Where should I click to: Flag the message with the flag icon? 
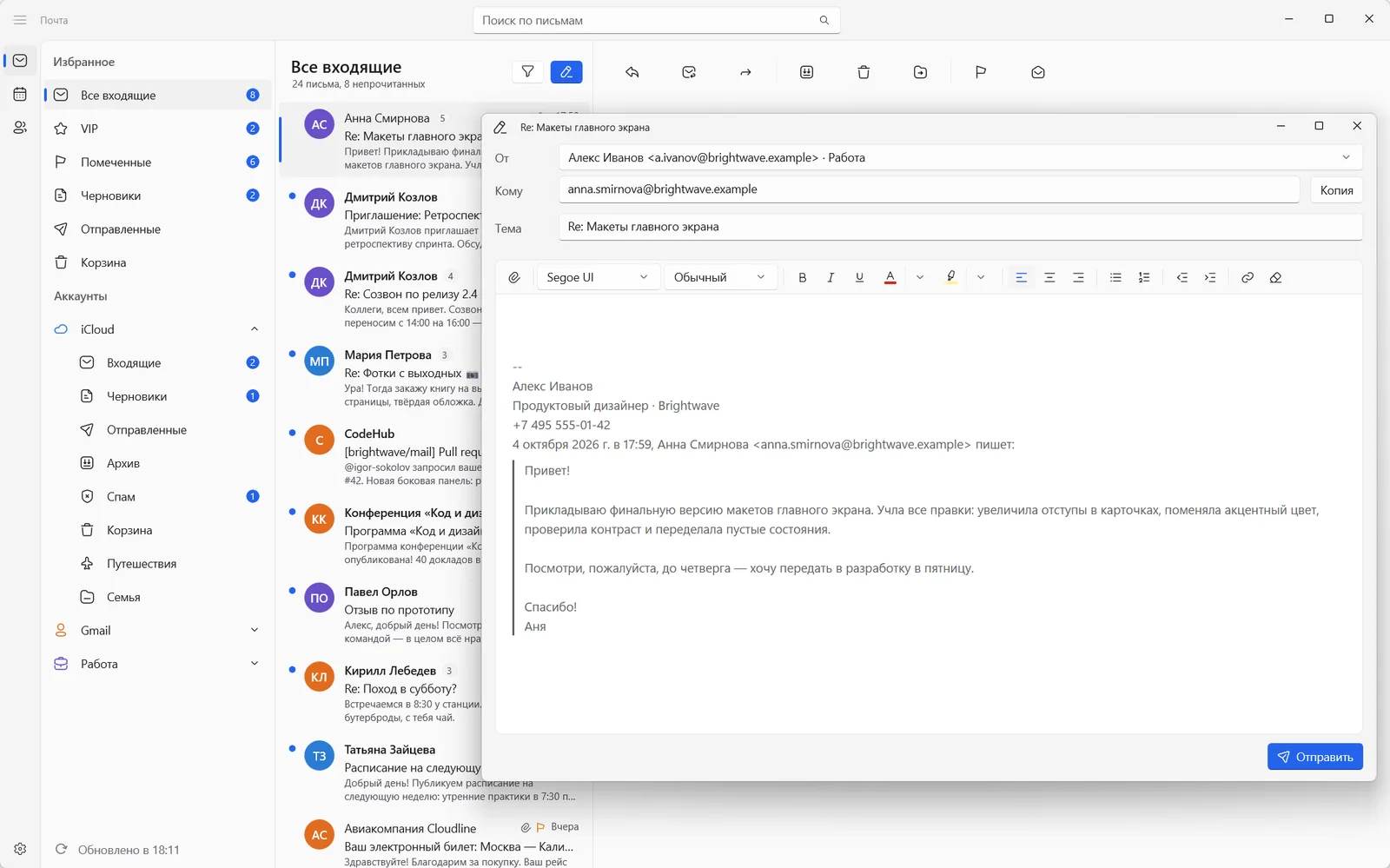pyautogui.click(x=981, y=72)
